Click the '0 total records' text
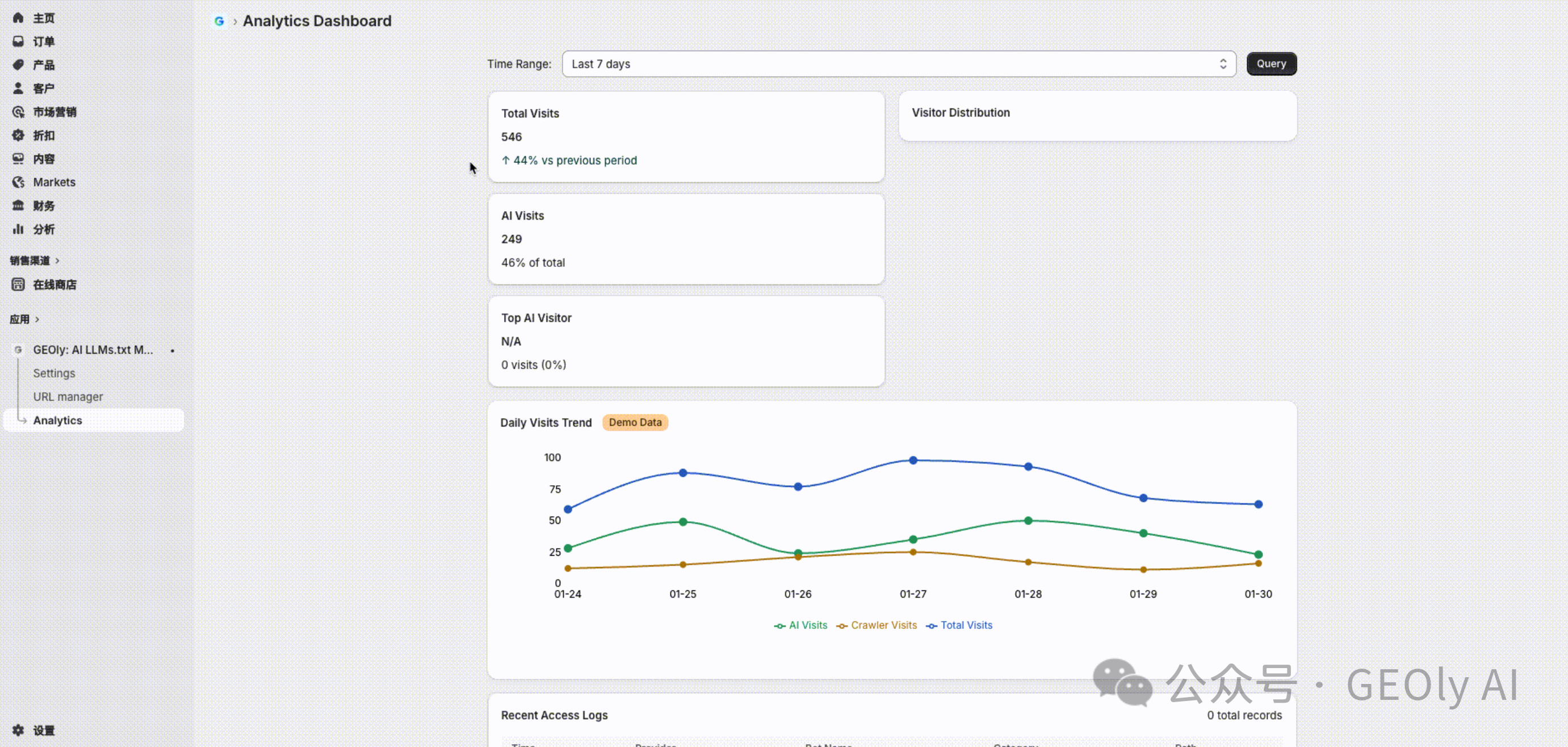The width and height of the screenshot is (1568, 747). [x=1244, y=715]
